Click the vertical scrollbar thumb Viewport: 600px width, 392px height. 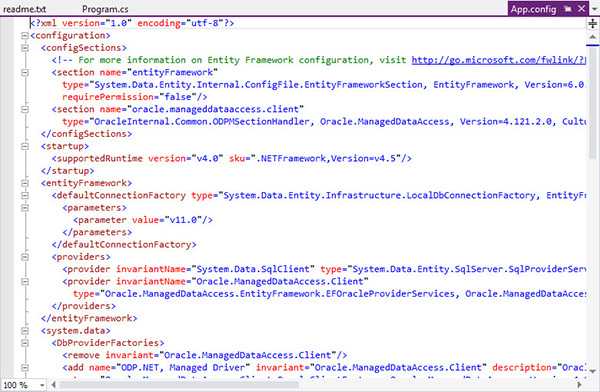[x=592, y=102]
